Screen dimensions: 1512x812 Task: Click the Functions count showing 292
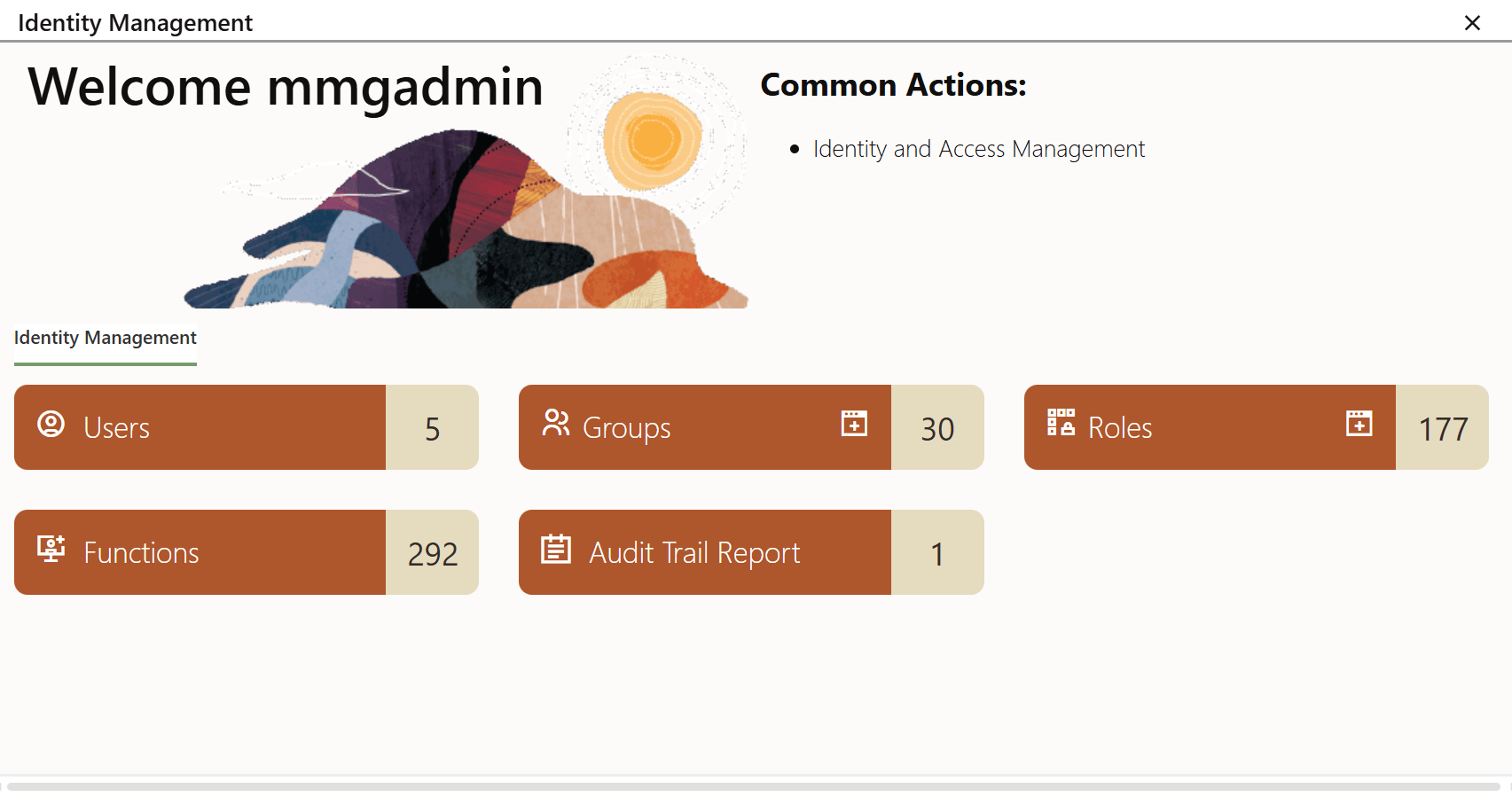click(x=432, y=552)
